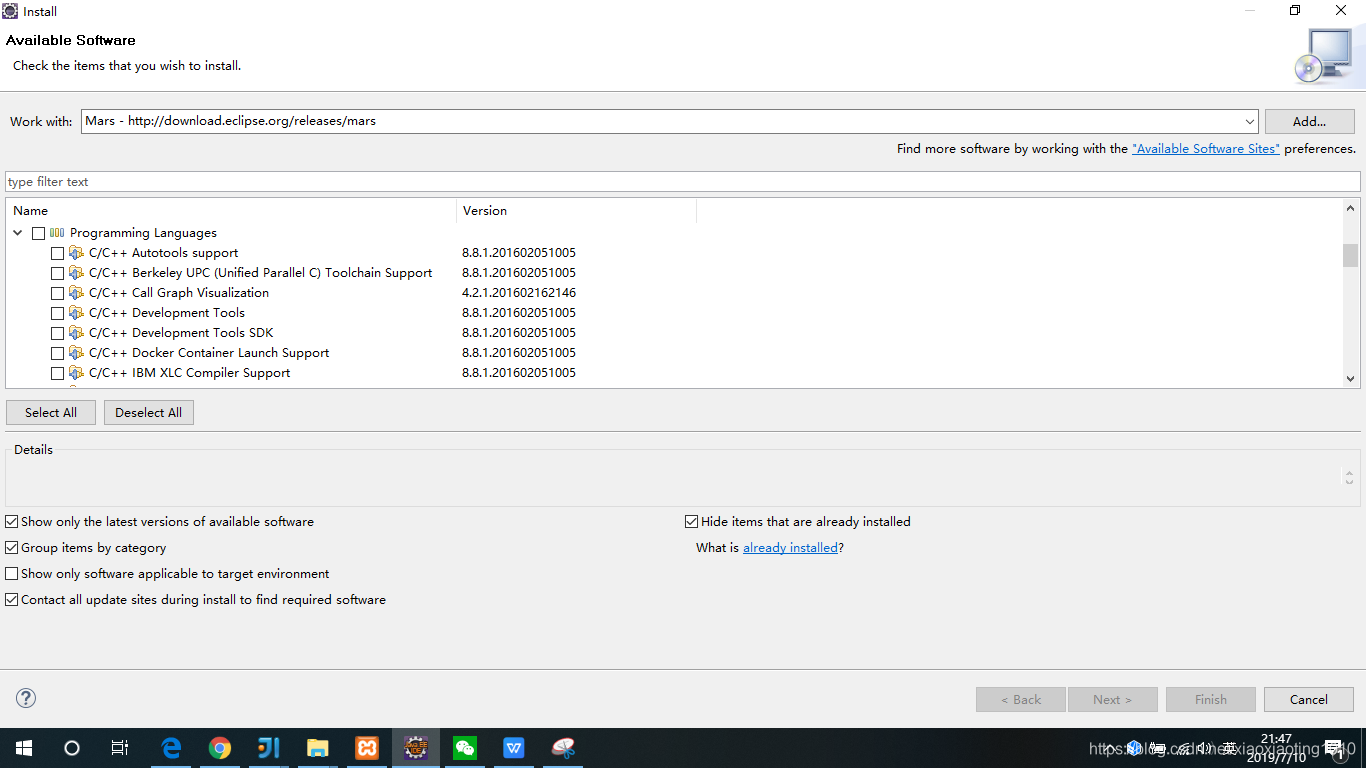Viewport: 1366px width, 768px height.
Task: Open the help question mark icon
Action: (x=26, y=698)
